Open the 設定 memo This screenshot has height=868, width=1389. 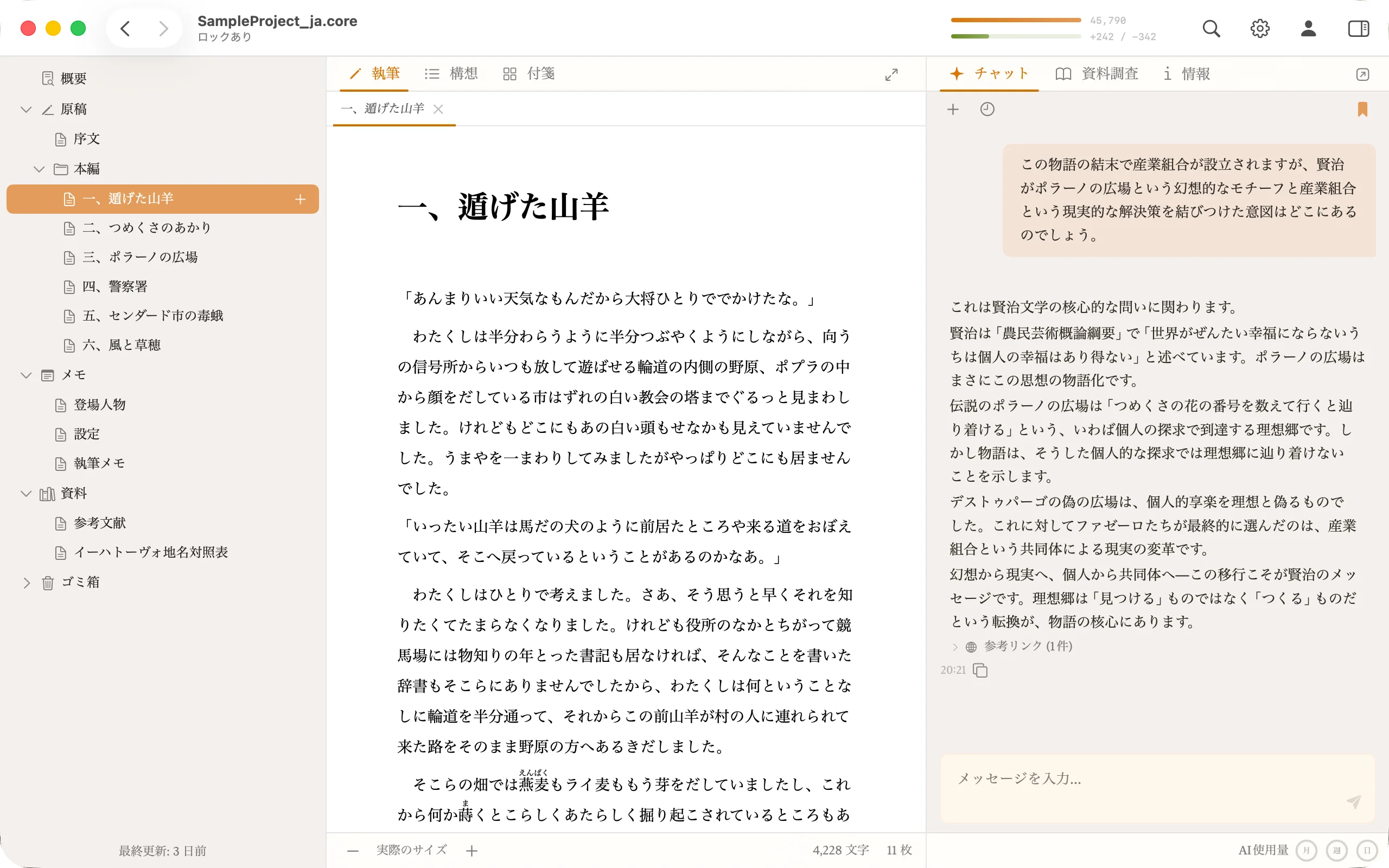pos(77,434)
